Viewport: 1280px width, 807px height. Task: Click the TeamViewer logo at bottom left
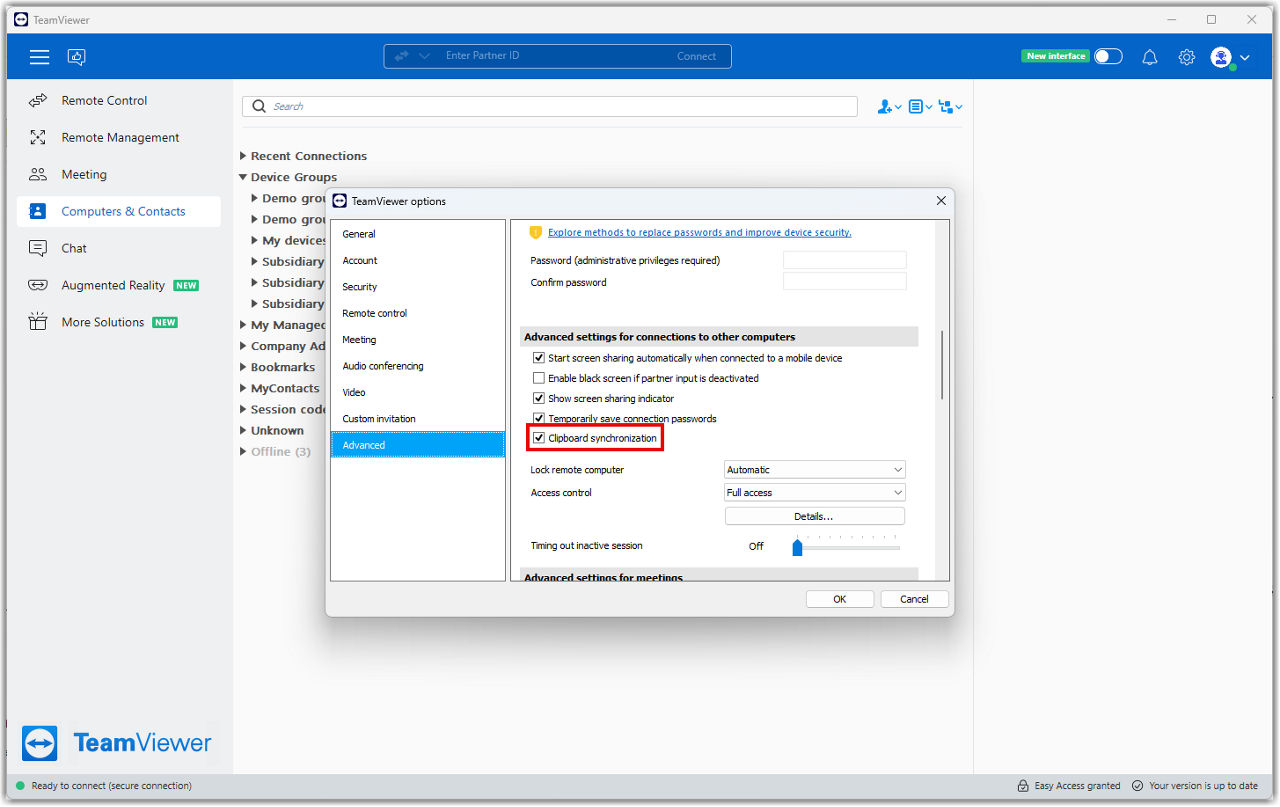(40, 743)
